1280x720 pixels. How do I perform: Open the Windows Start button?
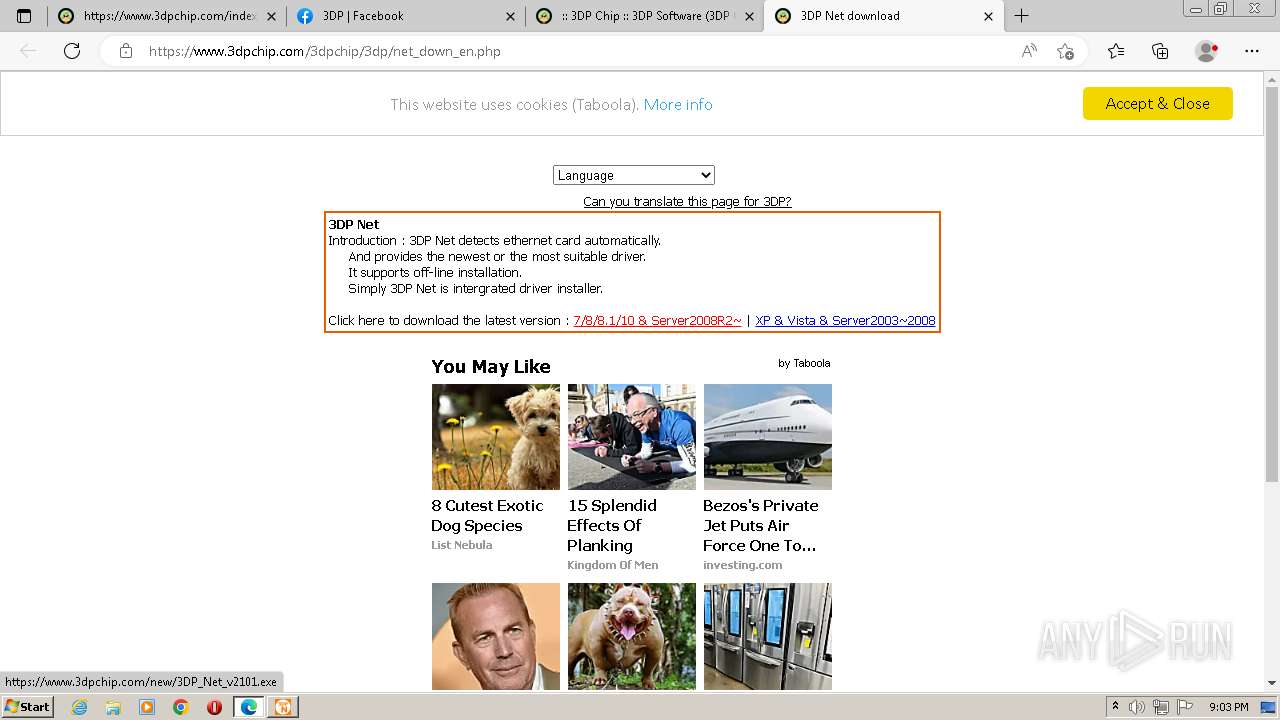pos(27,707)
